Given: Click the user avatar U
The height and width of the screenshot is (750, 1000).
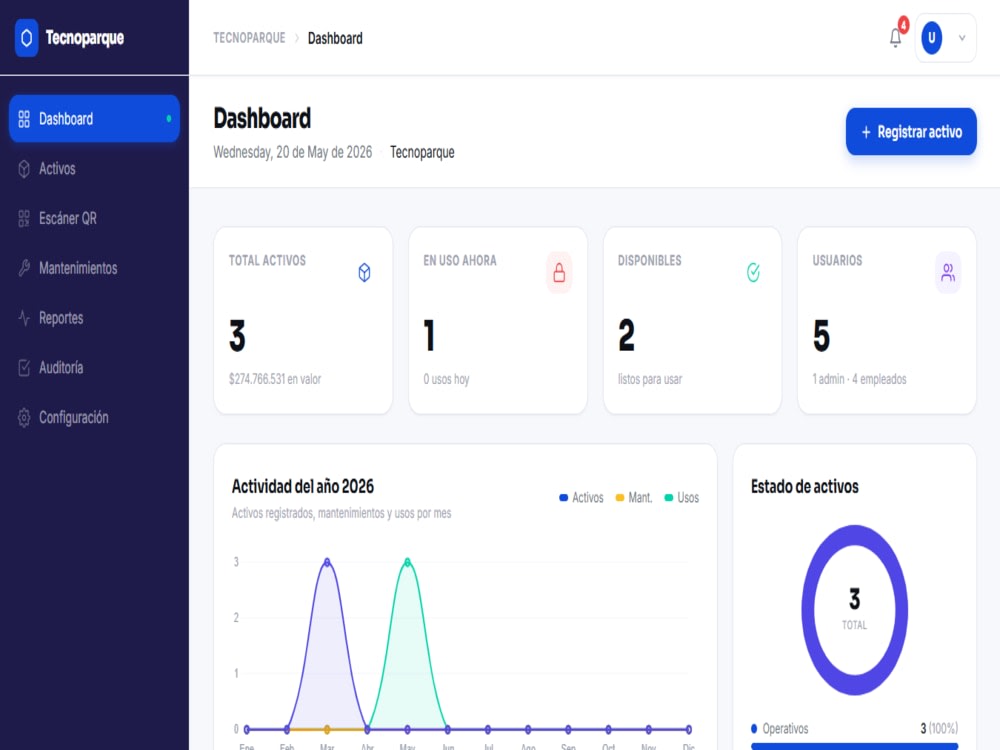Looking at the screenshot, I should [931, 38].
